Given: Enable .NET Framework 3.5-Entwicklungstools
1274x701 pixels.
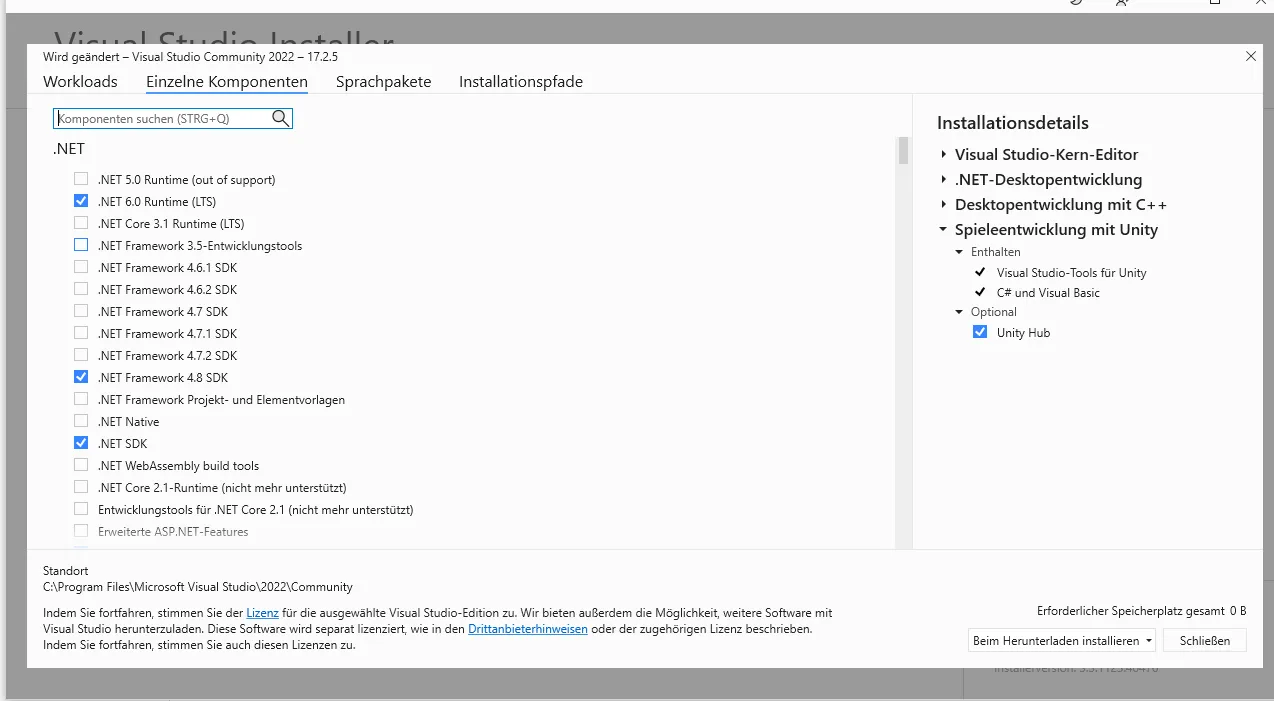Looking at the screenshot, I should click(x=81, y=245).
